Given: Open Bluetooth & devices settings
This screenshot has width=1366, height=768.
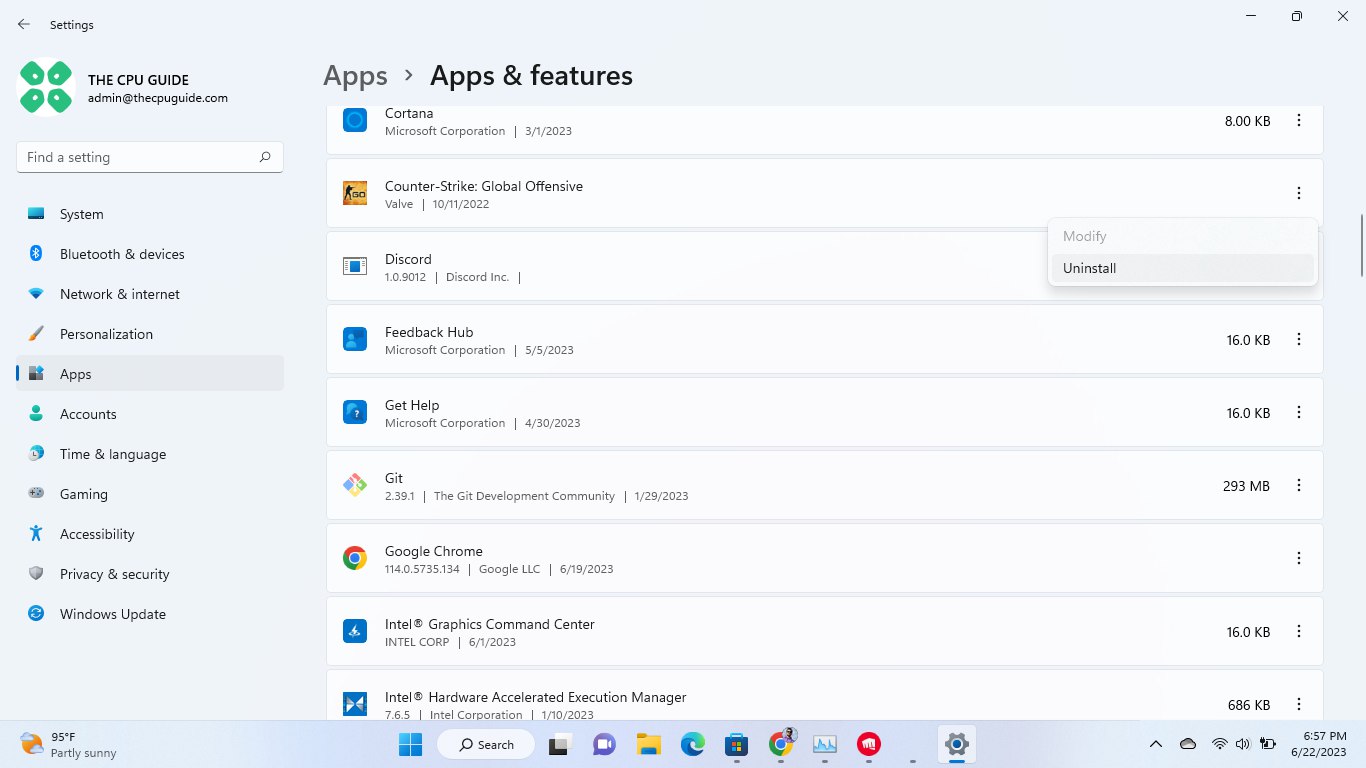Looking at the screenshot, I should pos(150,254).
